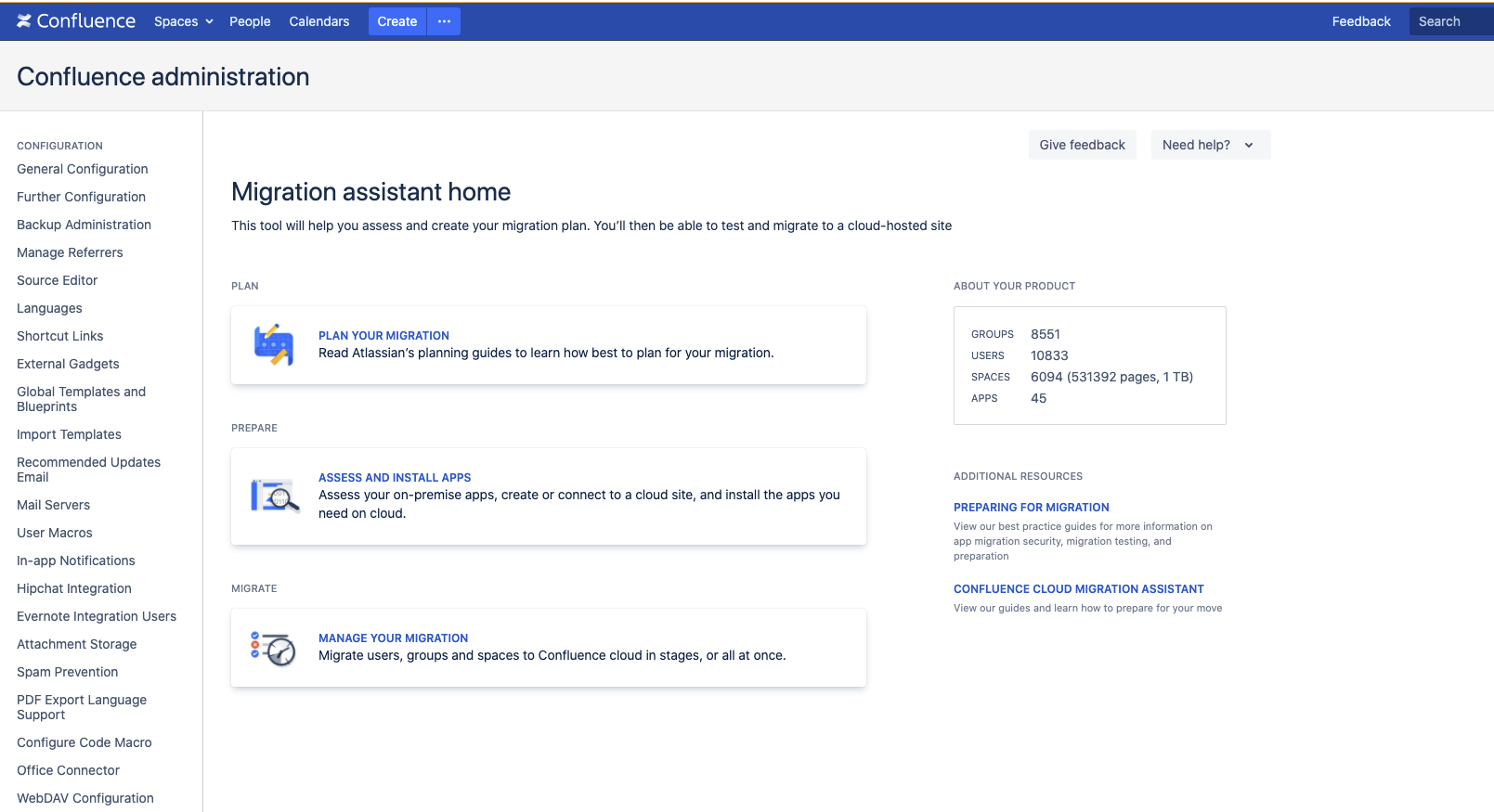
Task: Click the Assess and install apps magnifier icon
Action: point(275,496)
